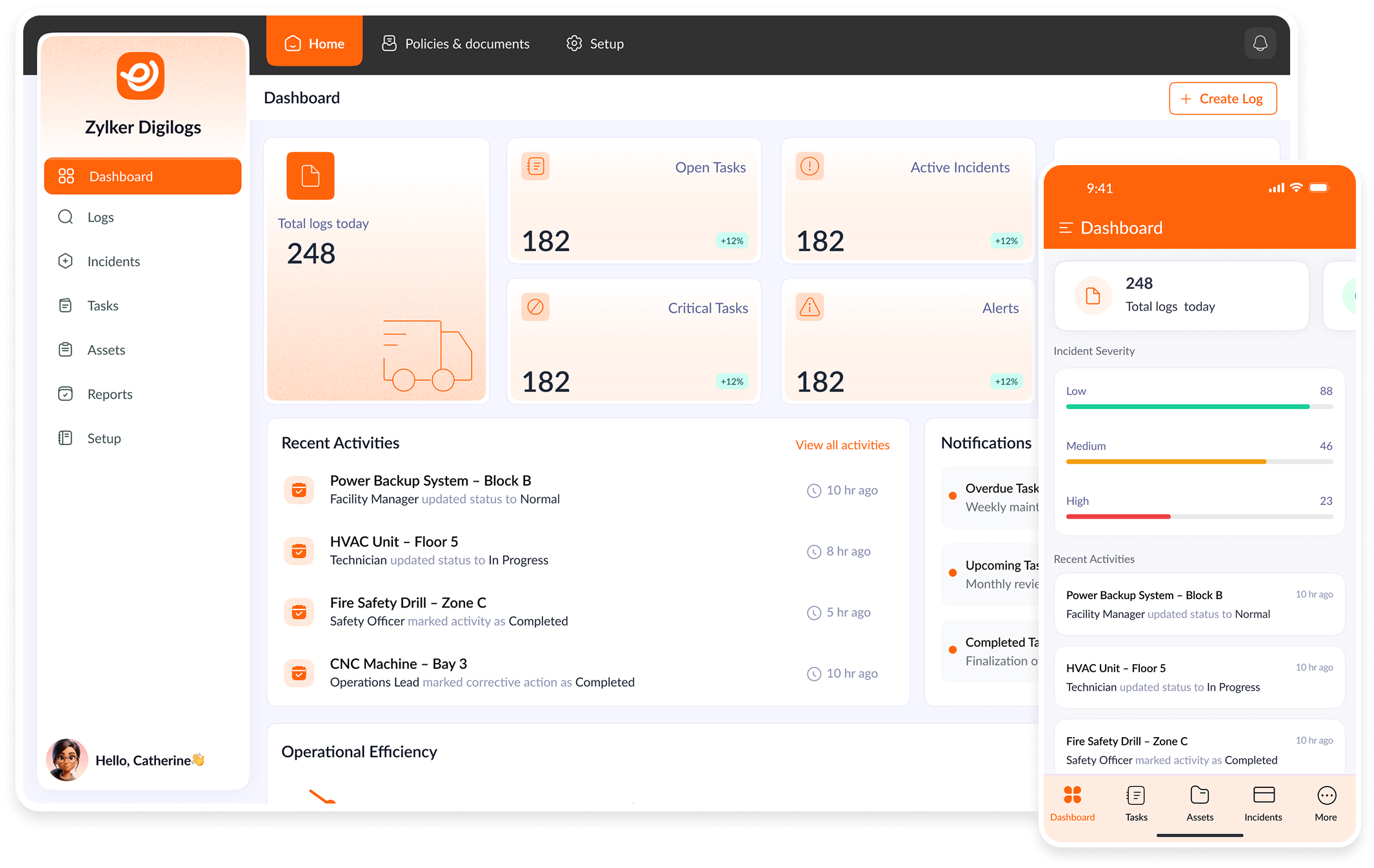Open the Assets section
The height and width of the screenshot is (868, 1374).
[x=106, y=350]
